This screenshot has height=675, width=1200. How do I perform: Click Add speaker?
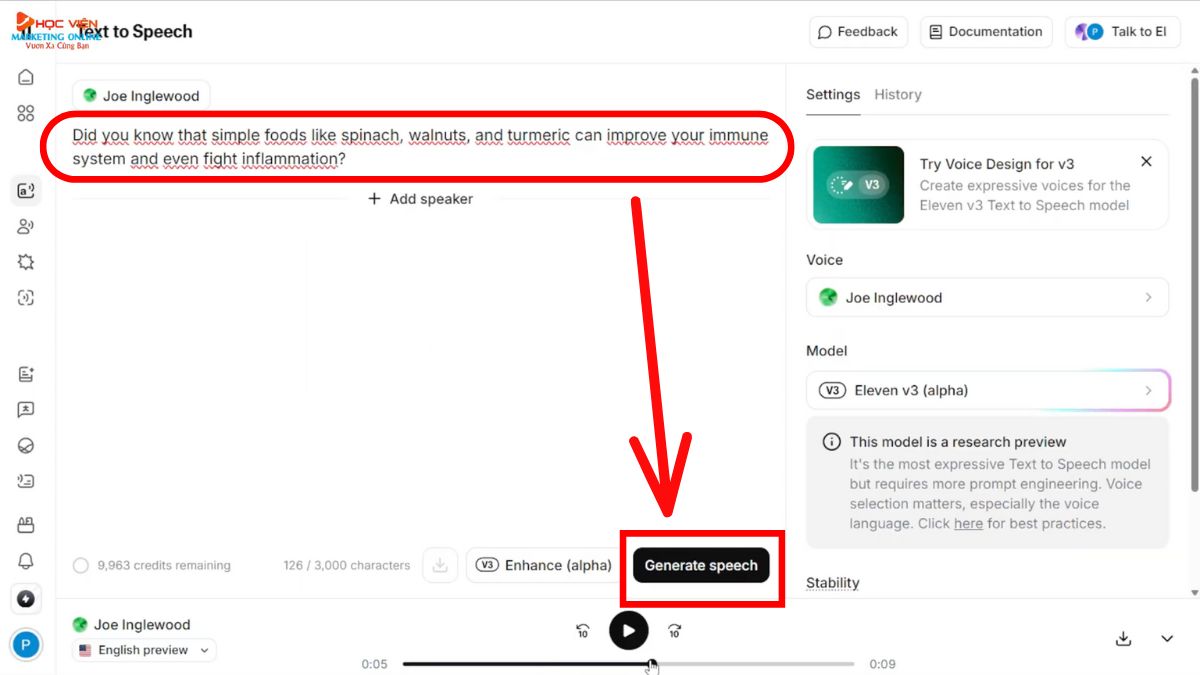pyautogui.click(x=421, y=199)
